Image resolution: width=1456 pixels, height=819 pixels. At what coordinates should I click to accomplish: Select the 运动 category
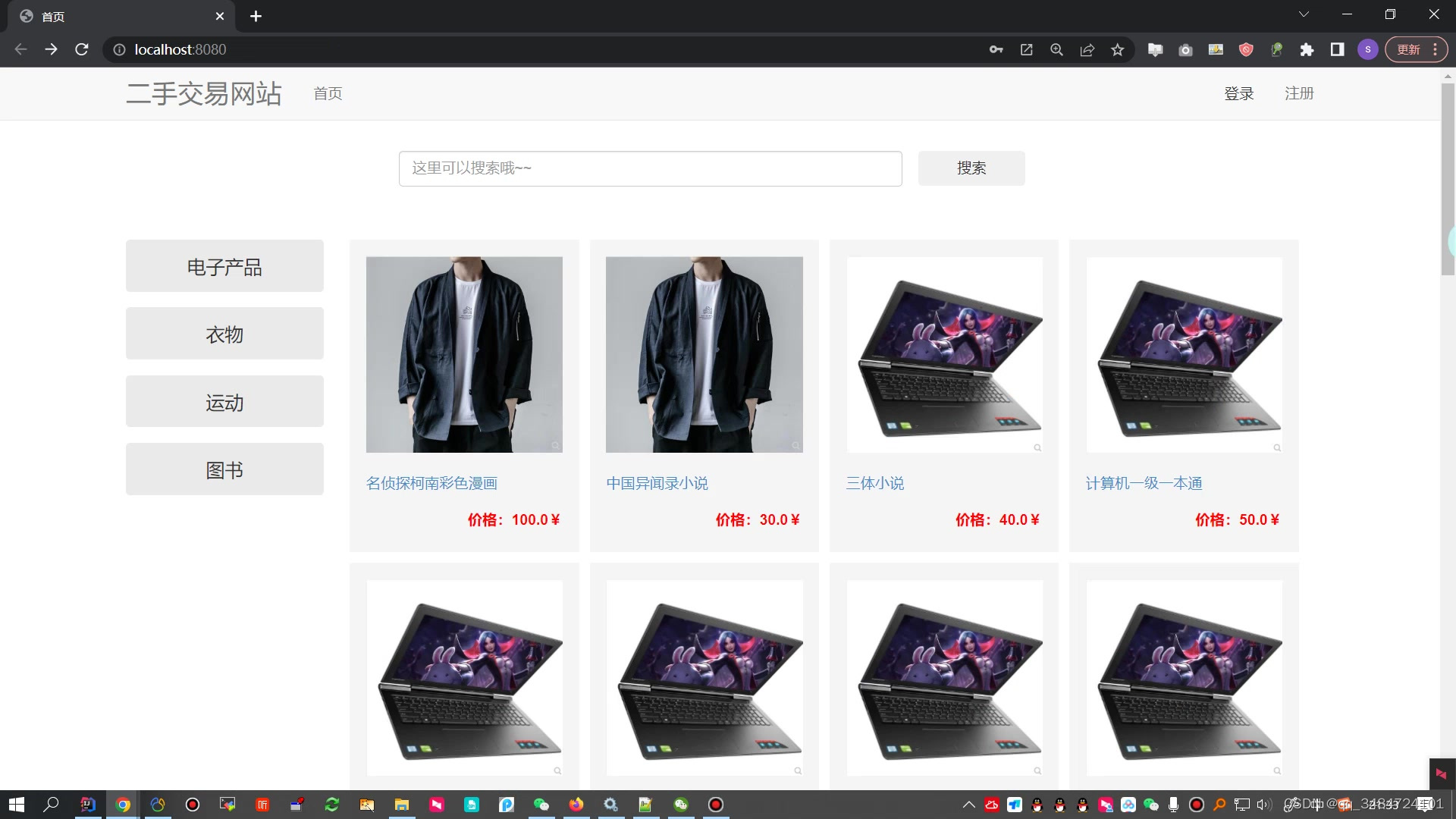tap(224, 402)
